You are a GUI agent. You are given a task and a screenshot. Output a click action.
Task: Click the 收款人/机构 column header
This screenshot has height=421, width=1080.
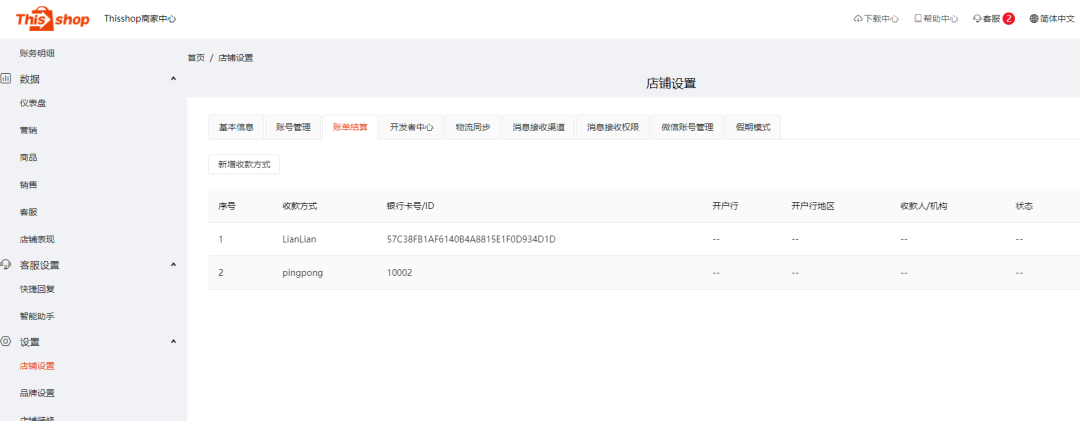pyautogui.click(x=924, y=206)
